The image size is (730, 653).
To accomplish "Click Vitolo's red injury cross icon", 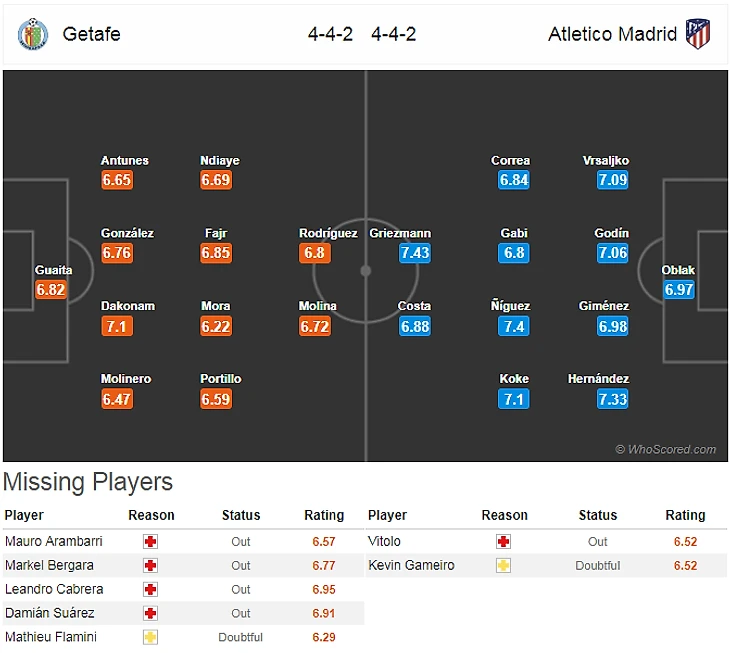I will pyautogui.click(x=503, y=541).
